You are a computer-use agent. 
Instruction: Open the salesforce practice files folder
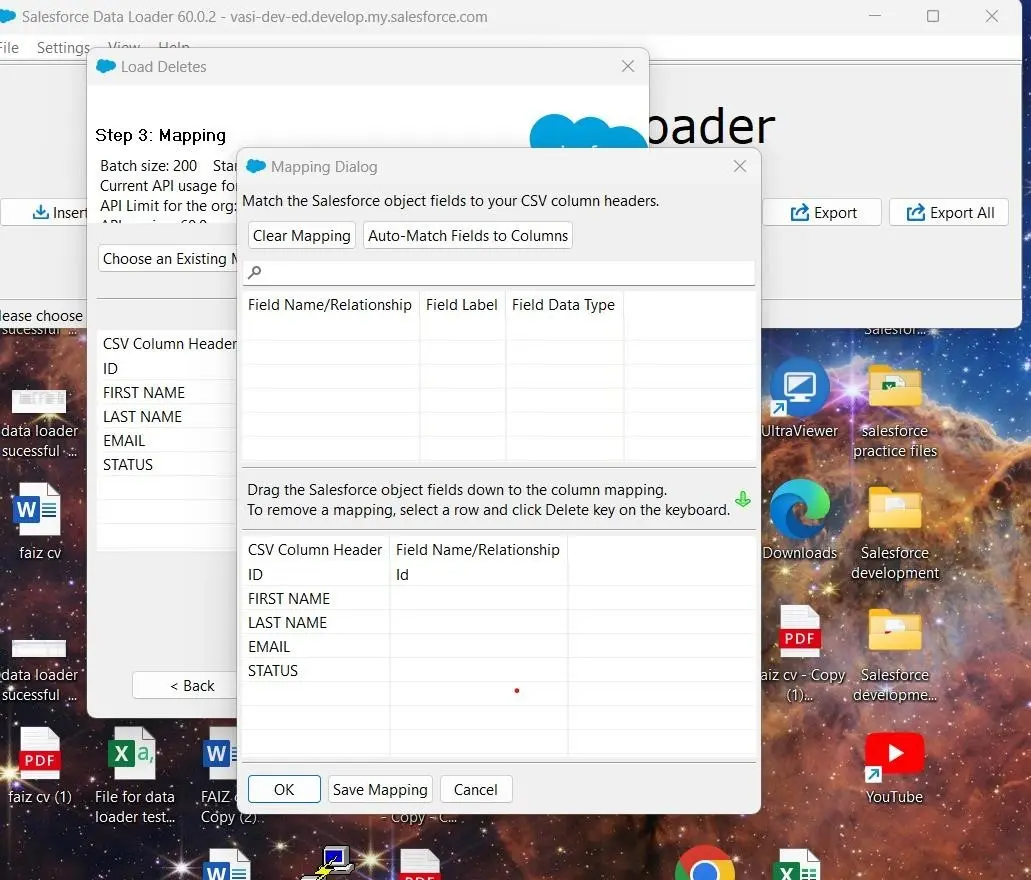(894, 389)
